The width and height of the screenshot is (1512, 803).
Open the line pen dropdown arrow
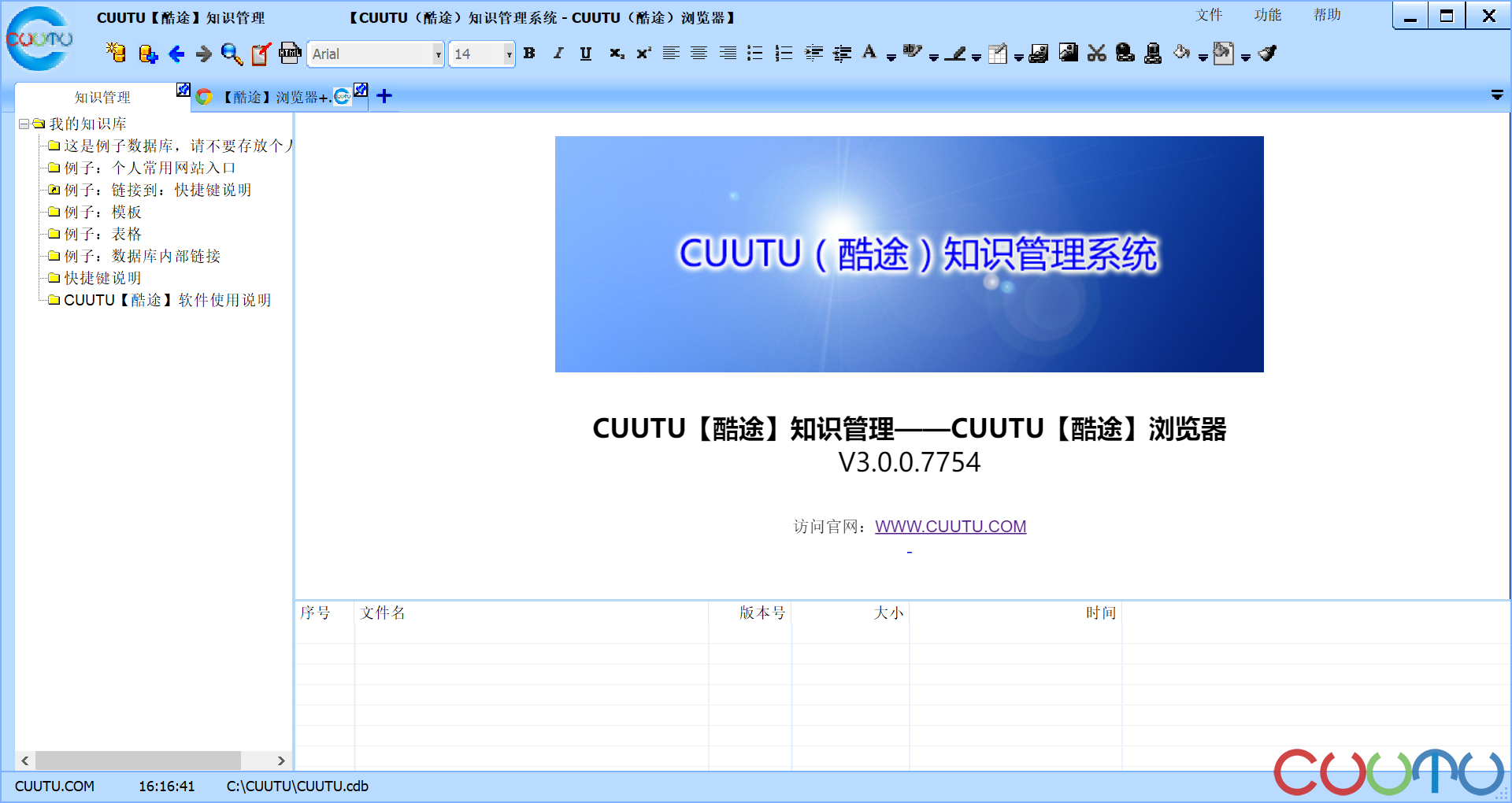pos(976,57)
